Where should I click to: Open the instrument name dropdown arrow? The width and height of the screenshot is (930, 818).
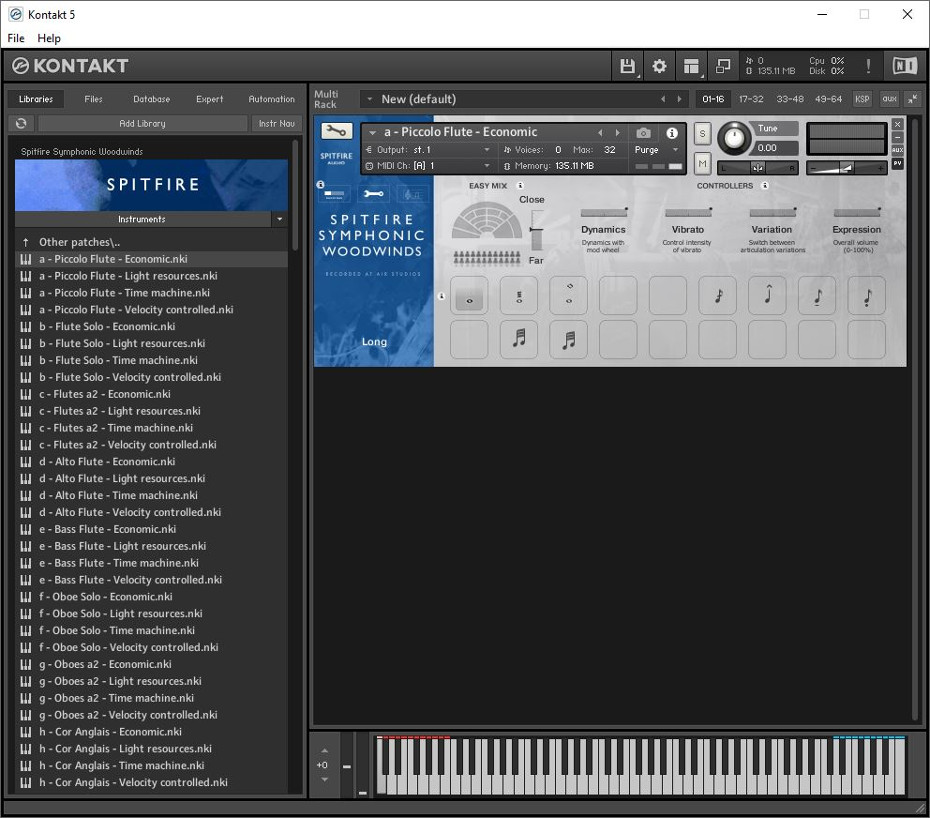372,133
